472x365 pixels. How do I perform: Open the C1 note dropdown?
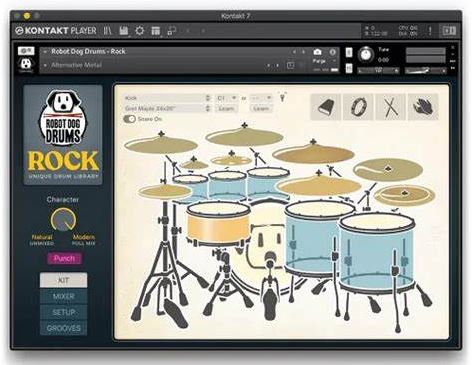pyautogui.click(x=226, y=98)
